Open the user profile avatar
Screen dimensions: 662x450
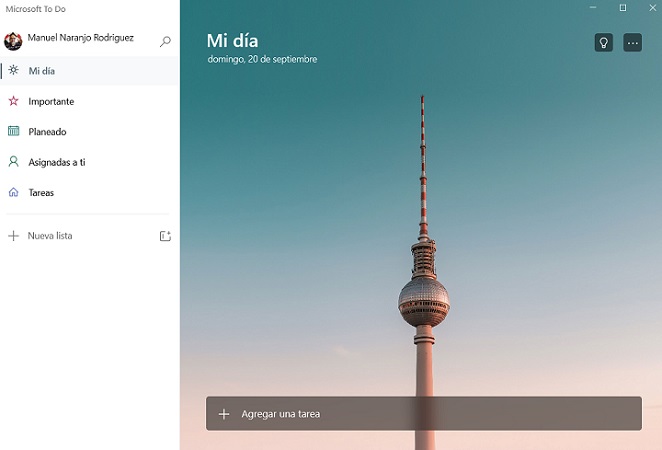[13, 41]
